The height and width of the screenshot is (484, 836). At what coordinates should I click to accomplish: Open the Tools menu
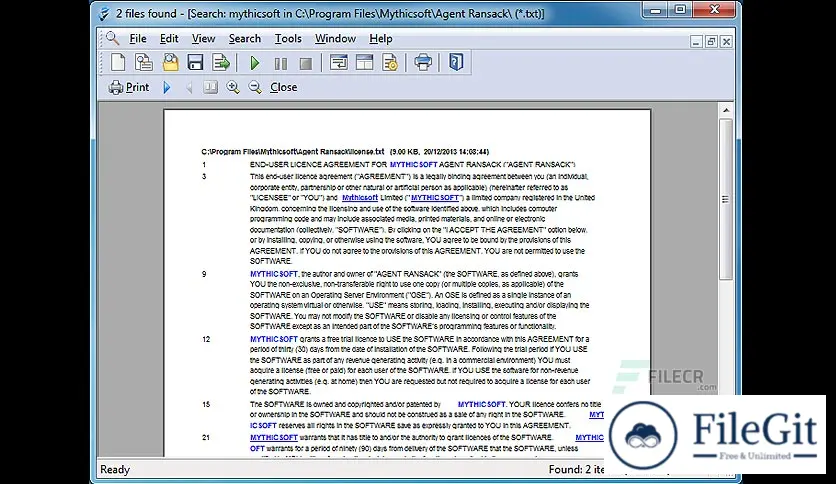(288, 38)
